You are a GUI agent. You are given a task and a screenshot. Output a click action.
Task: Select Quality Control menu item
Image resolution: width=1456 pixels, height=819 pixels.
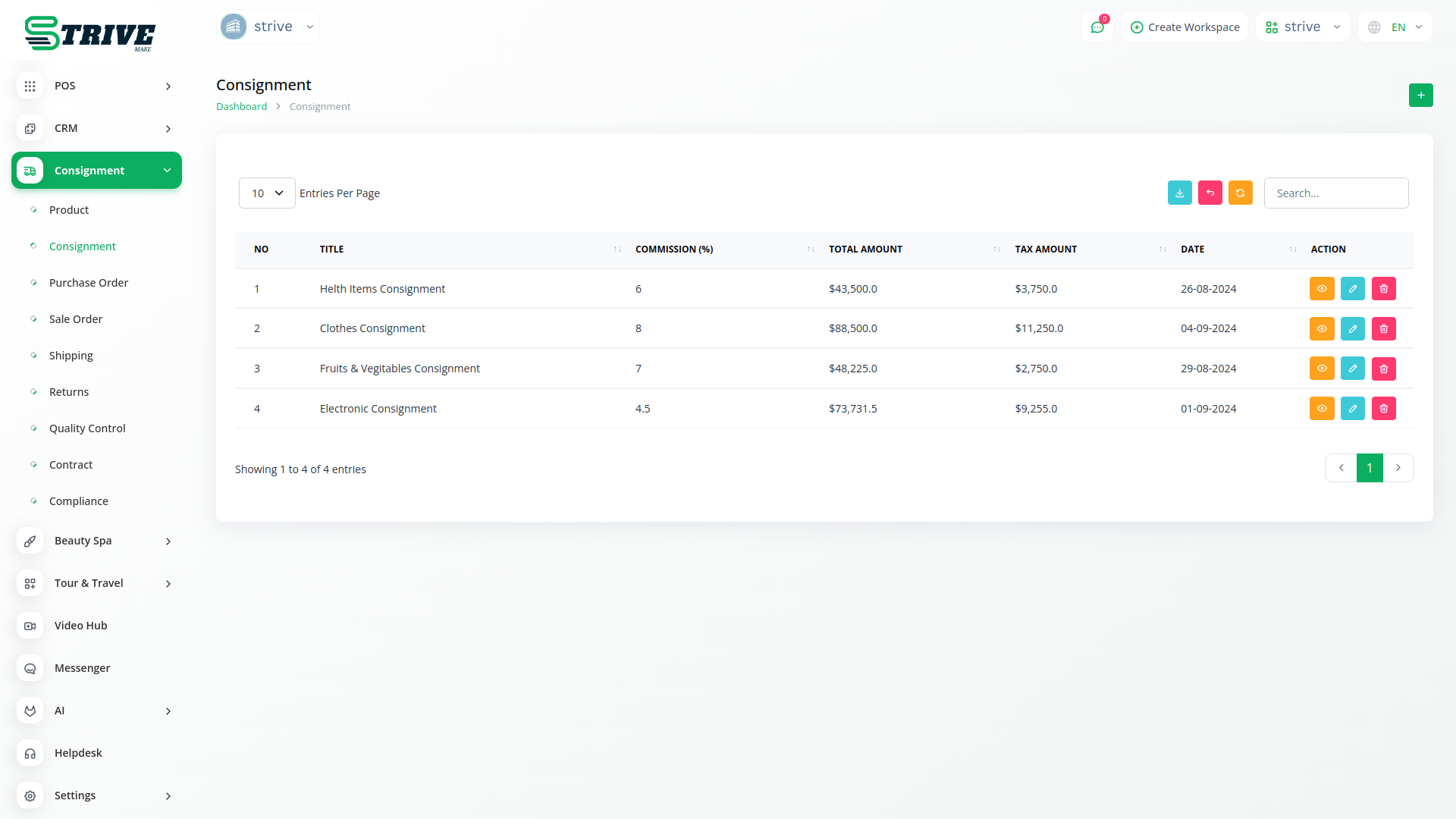click(x=87, y=428)
